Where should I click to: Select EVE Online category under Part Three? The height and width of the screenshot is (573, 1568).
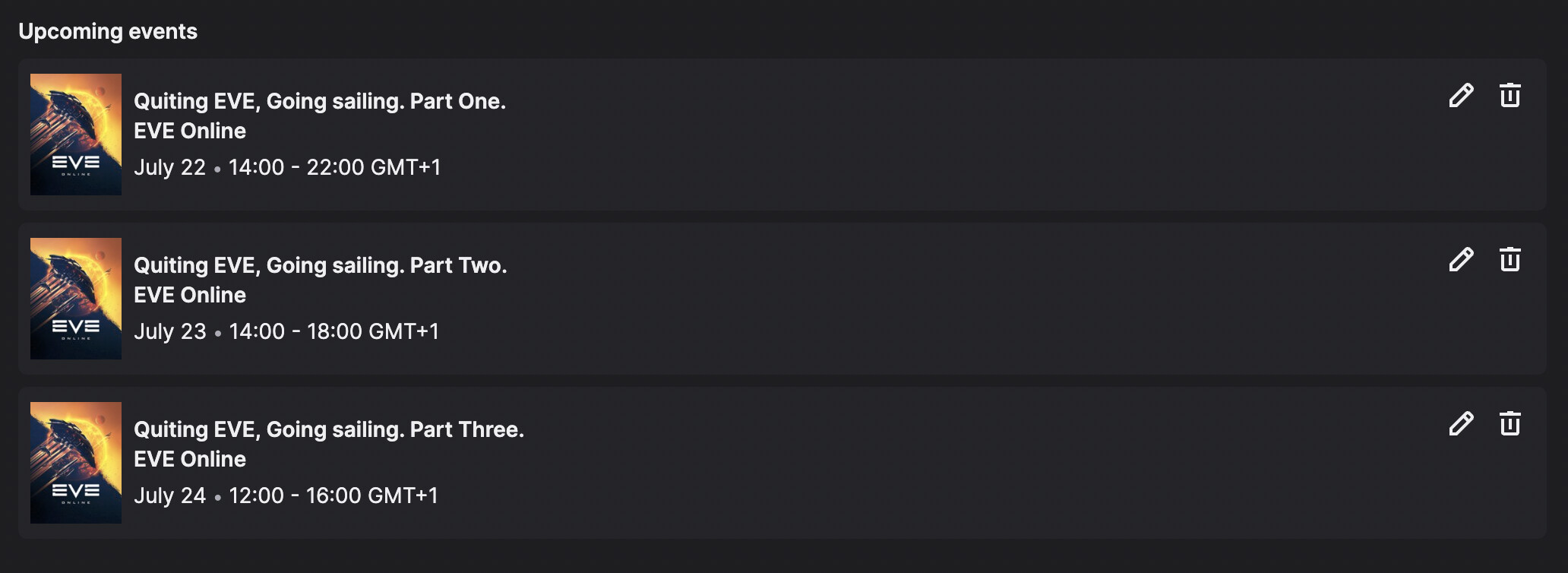[x=190, y=459]
